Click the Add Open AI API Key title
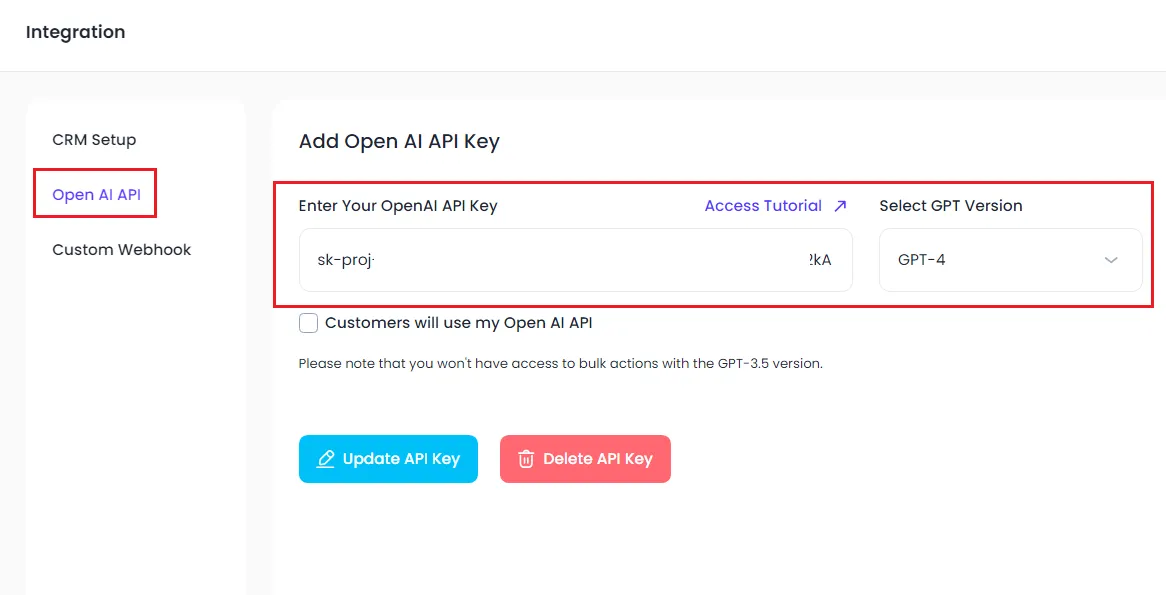1166x595 pixels. (x=399, y=141)
